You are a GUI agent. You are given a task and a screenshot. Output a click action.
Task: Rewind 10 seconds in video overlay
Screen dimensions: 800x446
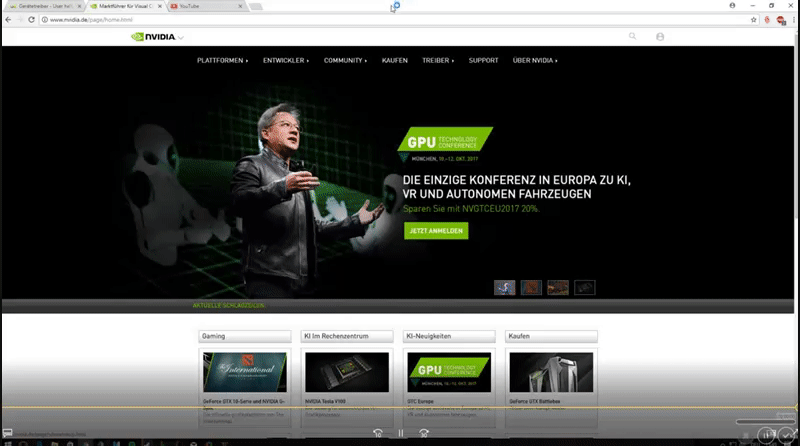coord(378,433)
